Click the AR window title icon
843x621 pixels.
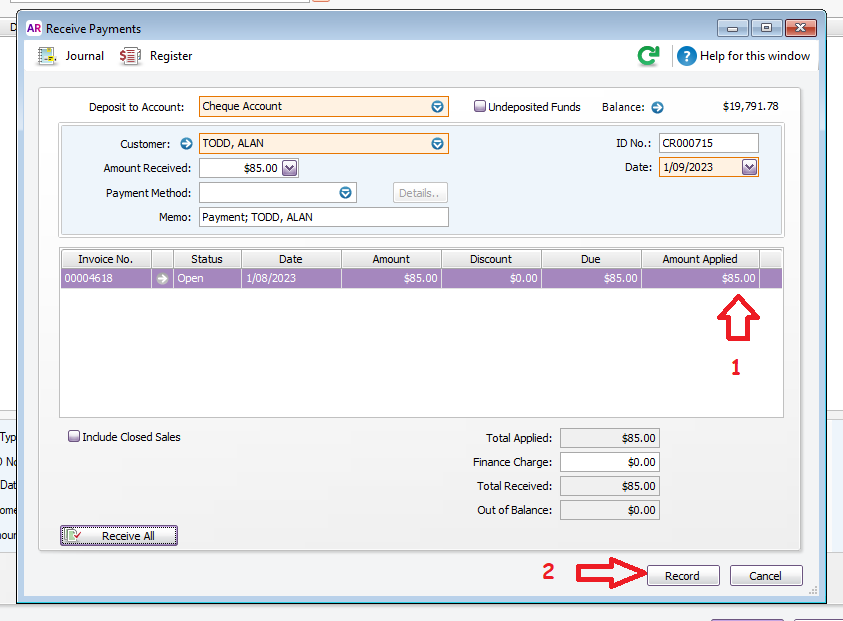pos(33,29)
